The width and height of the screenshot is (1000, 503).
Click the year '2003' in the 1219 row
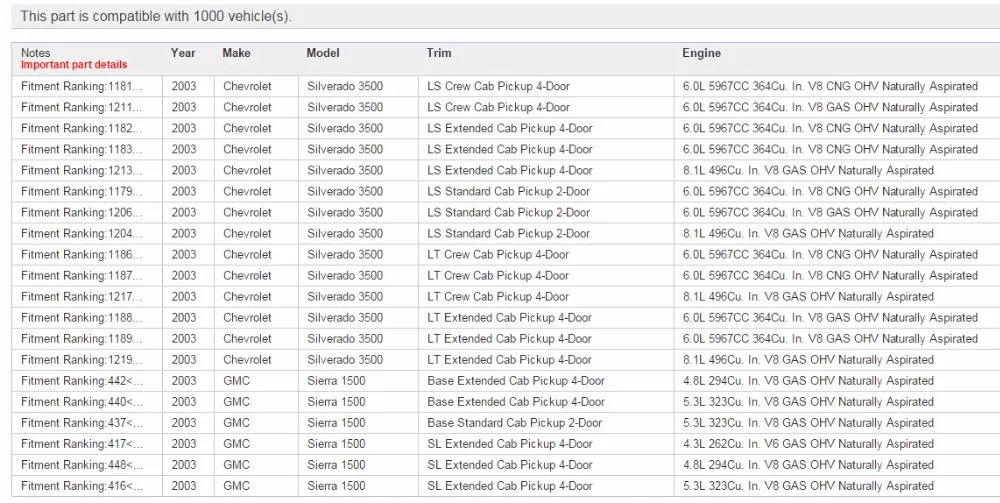(x=184, y=360)
